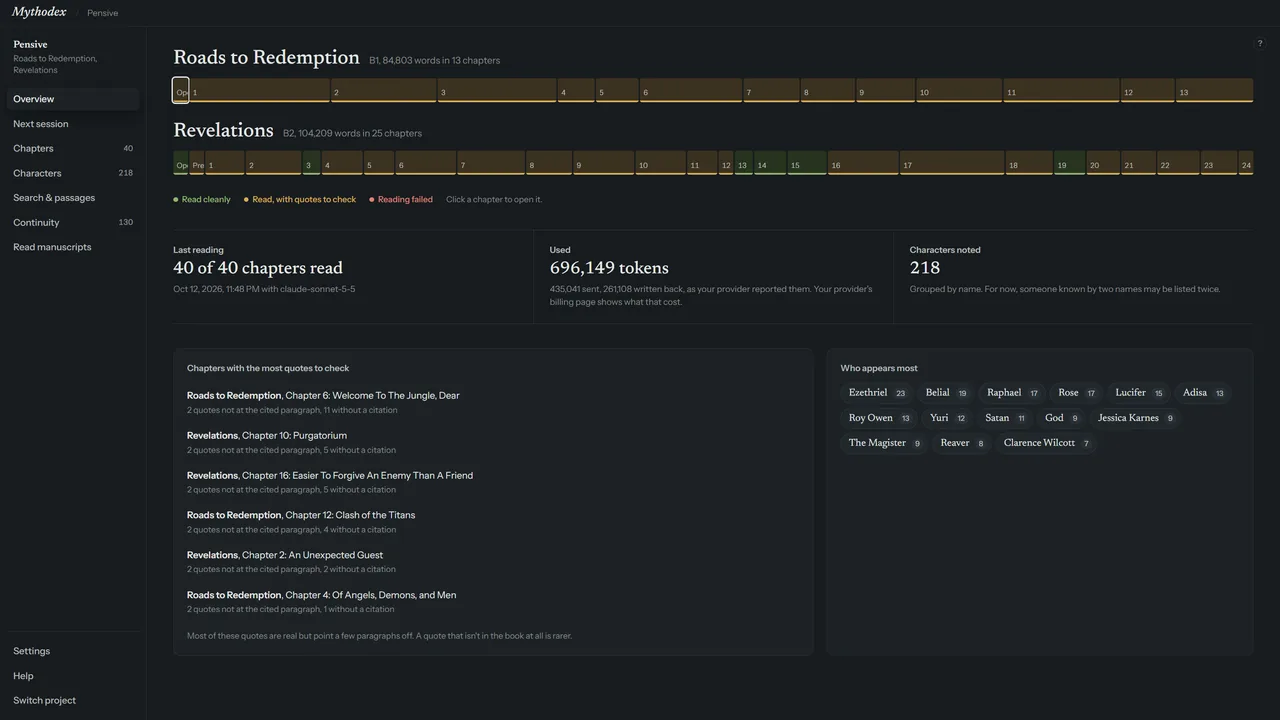Open the Raphael character chip
The width and height of the screenshot is (1280, 720).
[x=1013, y=393]
